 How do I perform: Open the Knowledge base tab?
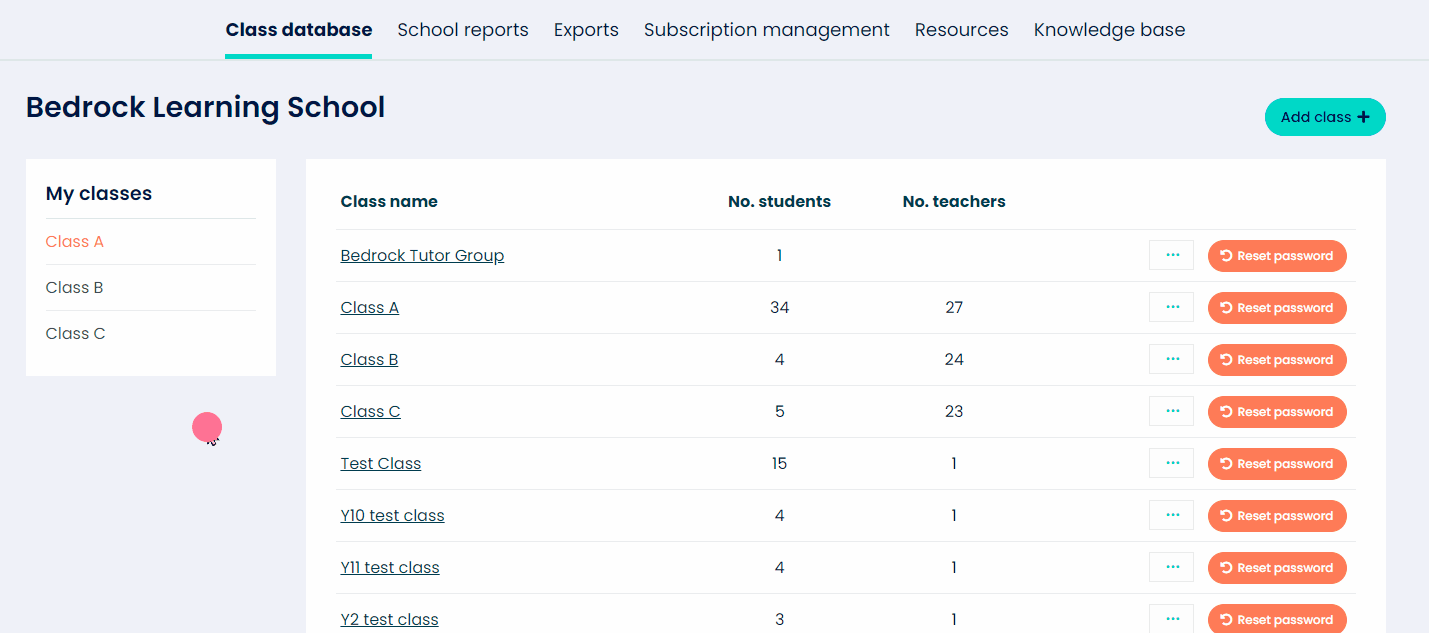[x=1110, y=30]
